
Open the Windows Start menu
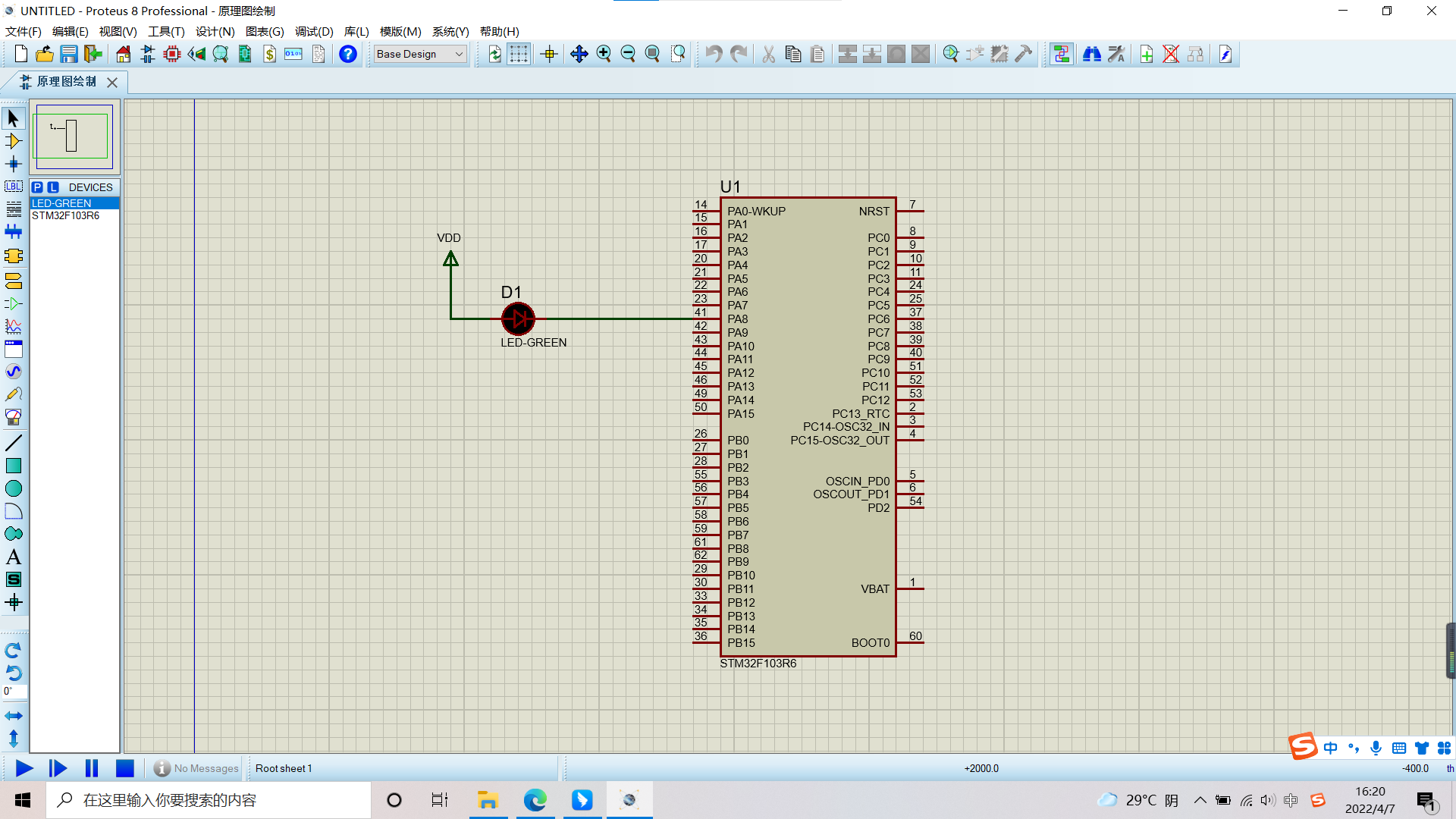pyautogui.click(x=23, y=800)
